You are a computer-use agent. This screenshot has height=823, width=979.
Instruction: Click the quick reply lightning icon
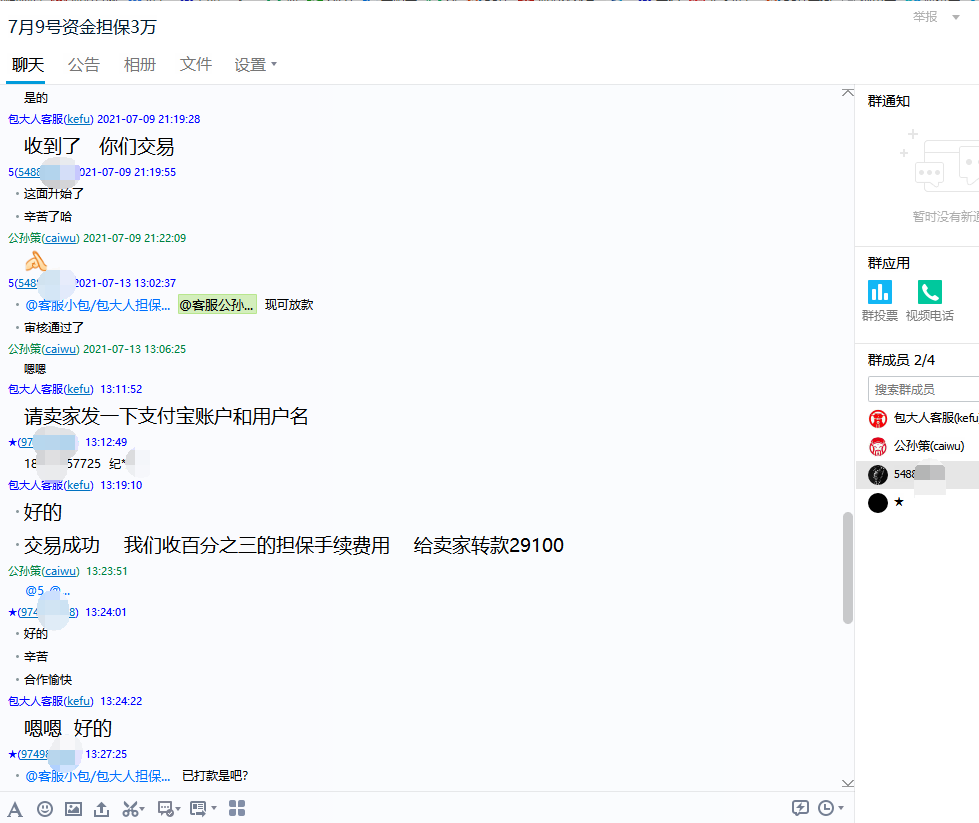[800, 808]
